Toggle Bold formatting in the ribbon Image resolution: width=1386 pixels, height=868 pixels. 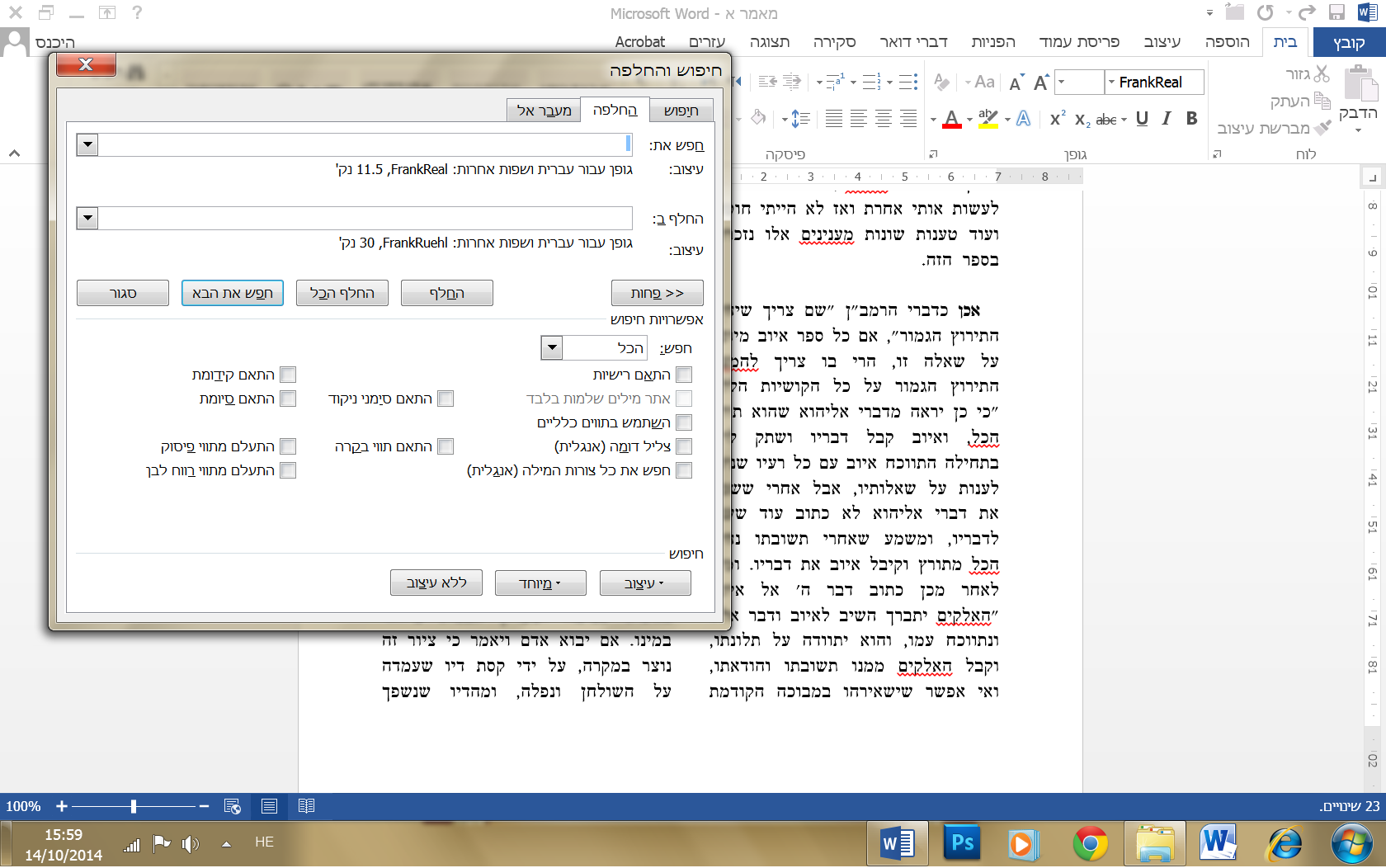(1191, 119)
